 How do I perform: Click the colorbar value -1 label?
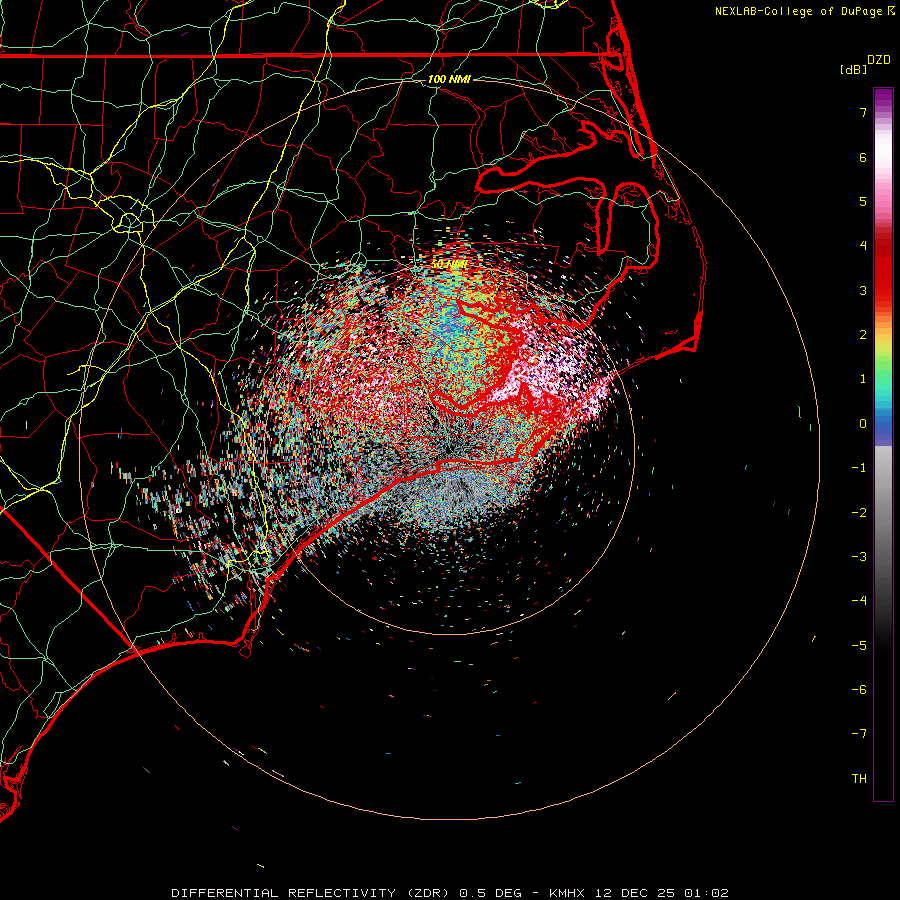(x=859, y=468)
